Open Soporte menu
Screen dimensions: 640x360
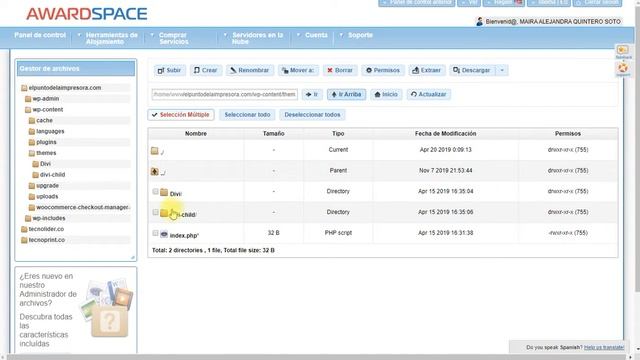point(360,35)
